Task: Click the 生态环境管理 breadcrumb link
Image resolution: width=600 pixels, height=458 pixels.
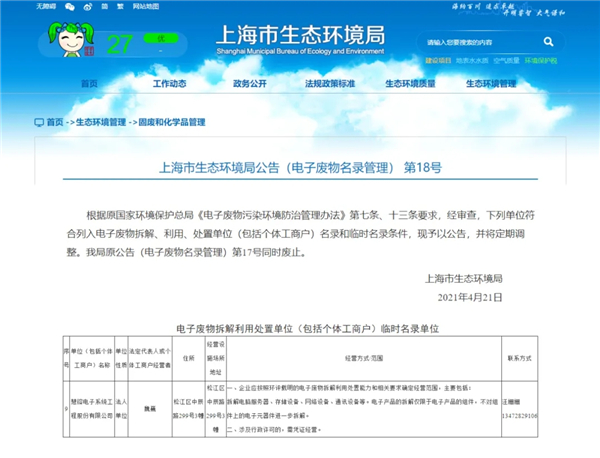Action: (101, 122)
